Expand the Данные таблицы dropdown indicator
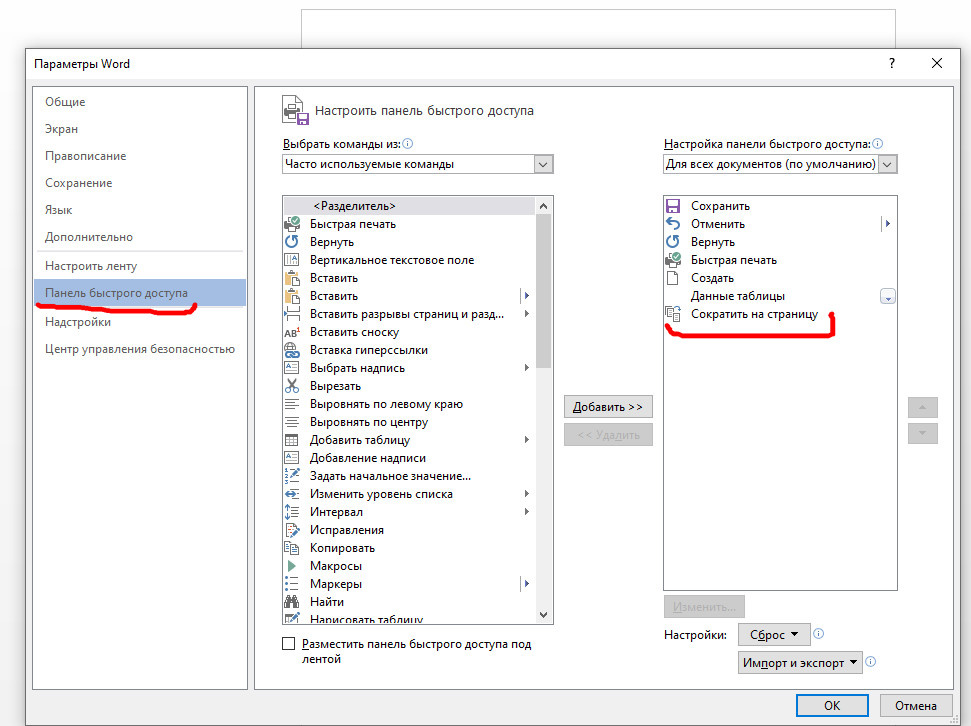Image resolution: width=971 pixels, height=726 pixels. pos(888,296)
